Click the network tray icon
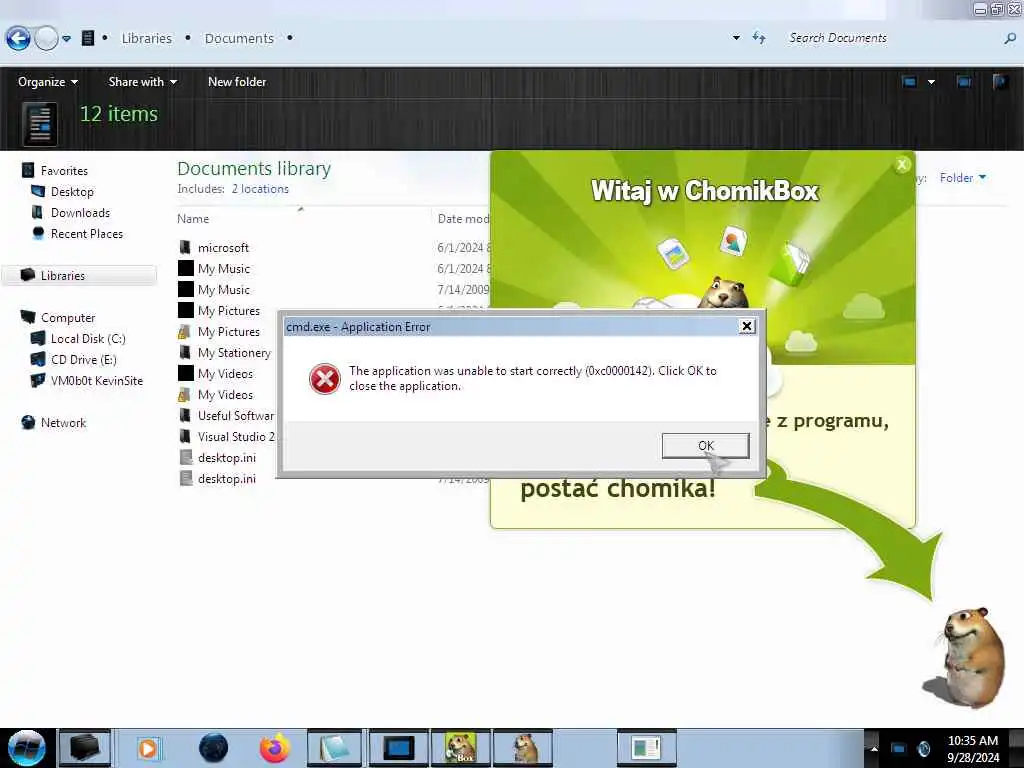Screen dimensions: 1024x768 899,748
